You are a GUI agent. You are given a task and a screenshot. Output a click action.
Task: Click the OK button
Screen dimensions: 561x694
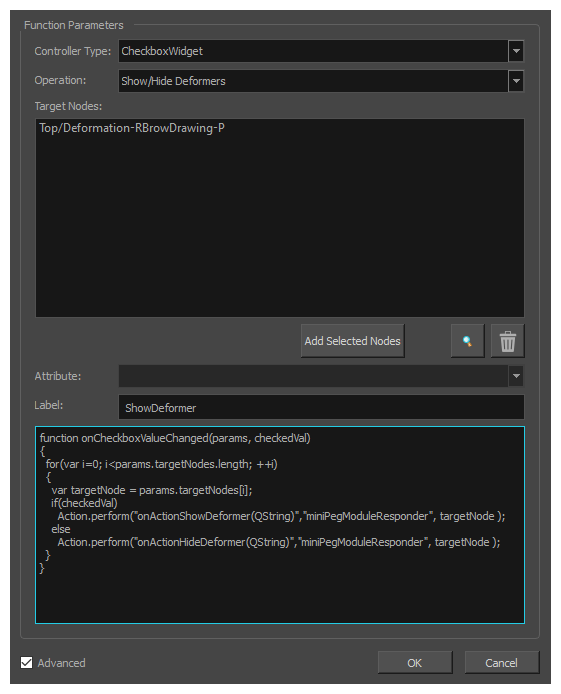[x=415, y=663]
